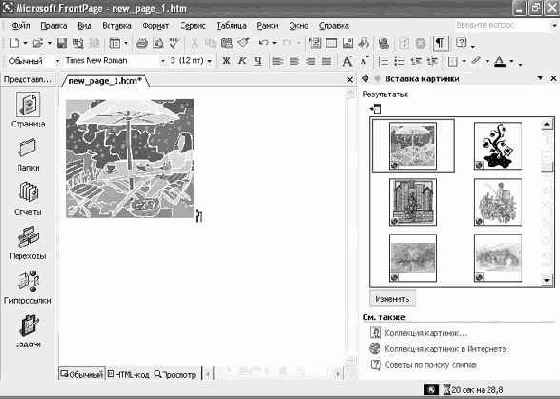Screen dimensions: 560x399
Task: Open the Задачи tasks view
Action: (28, 330)
